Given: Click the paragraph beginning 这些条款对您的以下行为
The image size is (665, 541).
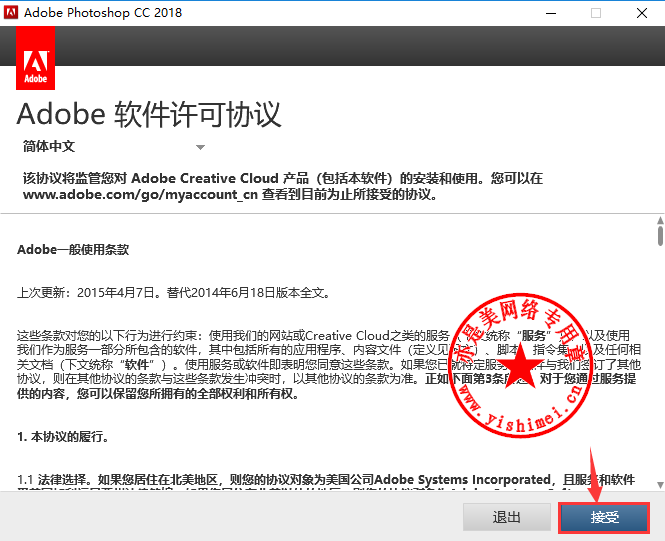Looking at the screenshot, I should pyautogui.click(x=329, y=364).
